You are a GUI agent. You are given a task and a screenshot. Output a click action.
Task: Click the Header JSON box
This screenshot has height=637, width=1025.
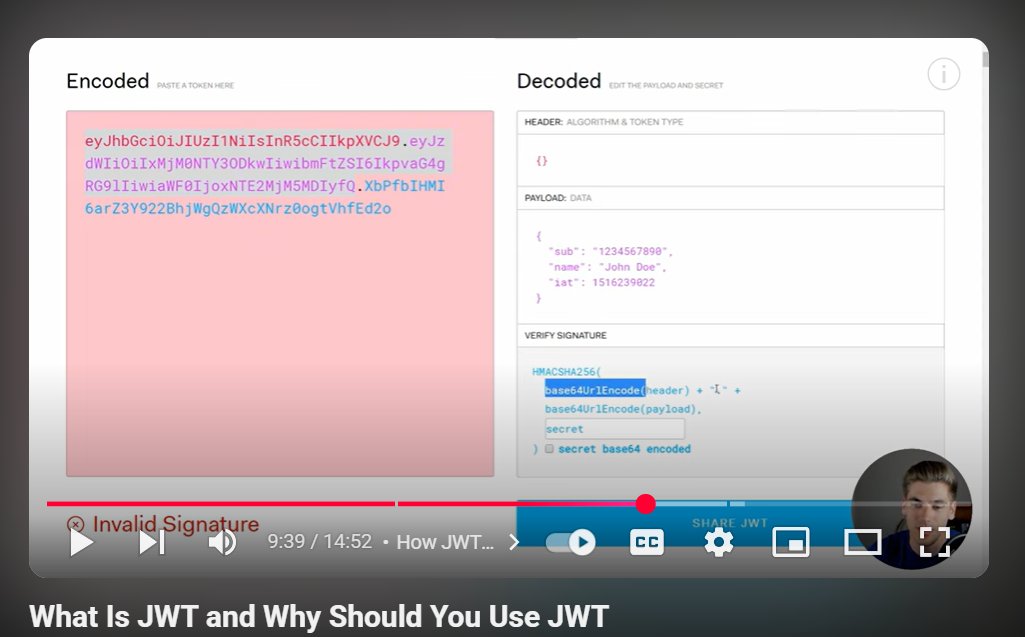click(x=730, y=161)
